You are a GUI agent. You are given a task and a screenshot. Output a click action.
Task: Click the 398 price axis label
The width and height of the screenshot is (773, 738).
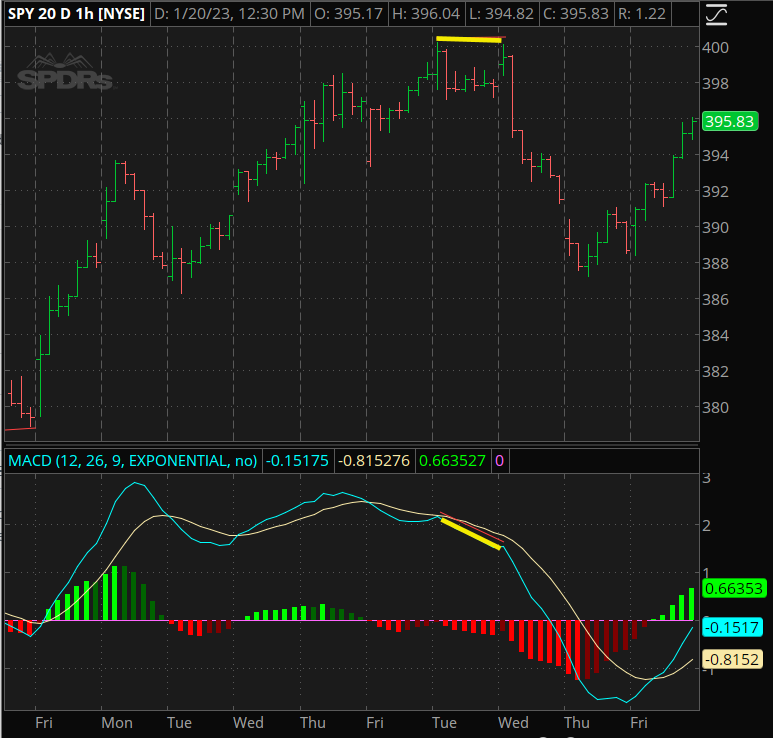coord(715,83)
